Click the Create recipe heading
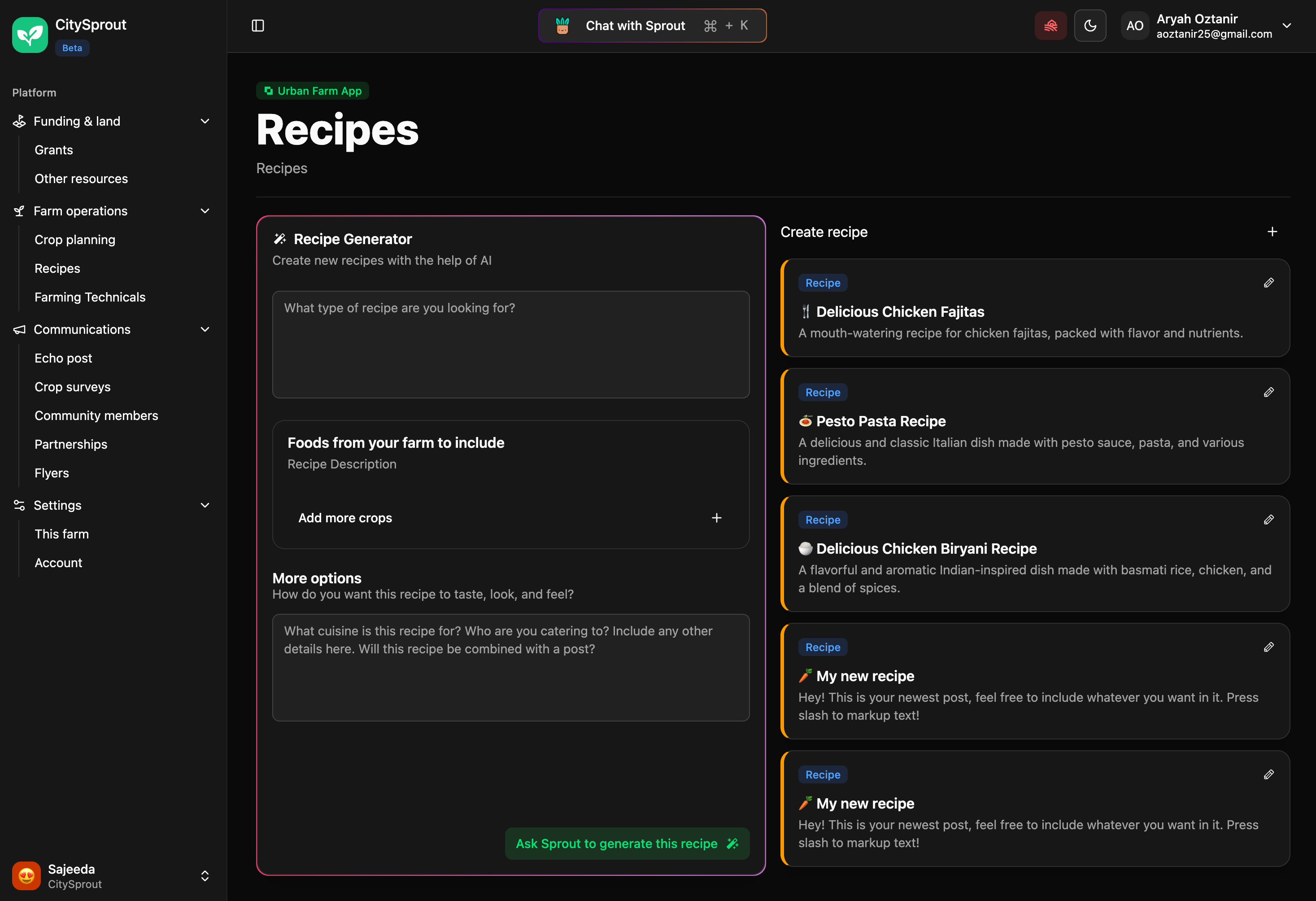The image size is (1316, 901). tap(824, 232)
